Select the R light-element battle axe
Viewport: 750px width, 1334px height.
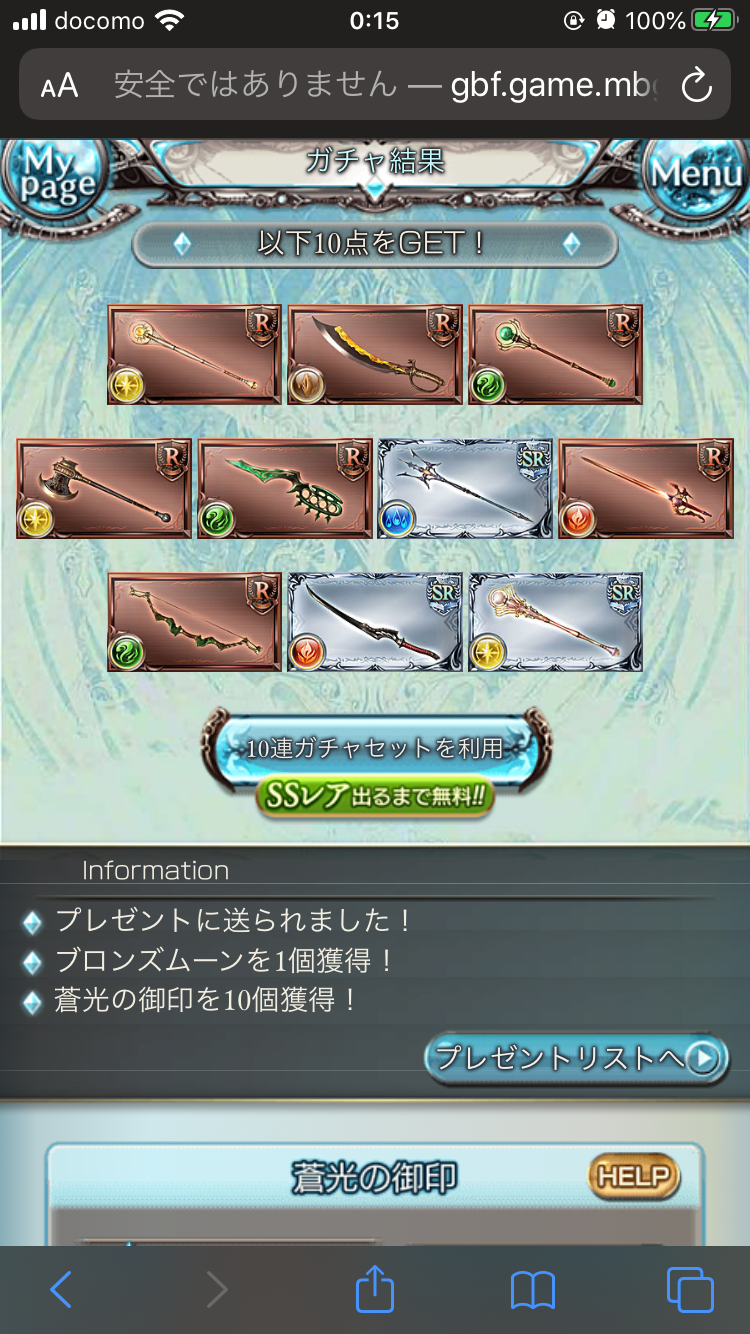pos(104,489)
